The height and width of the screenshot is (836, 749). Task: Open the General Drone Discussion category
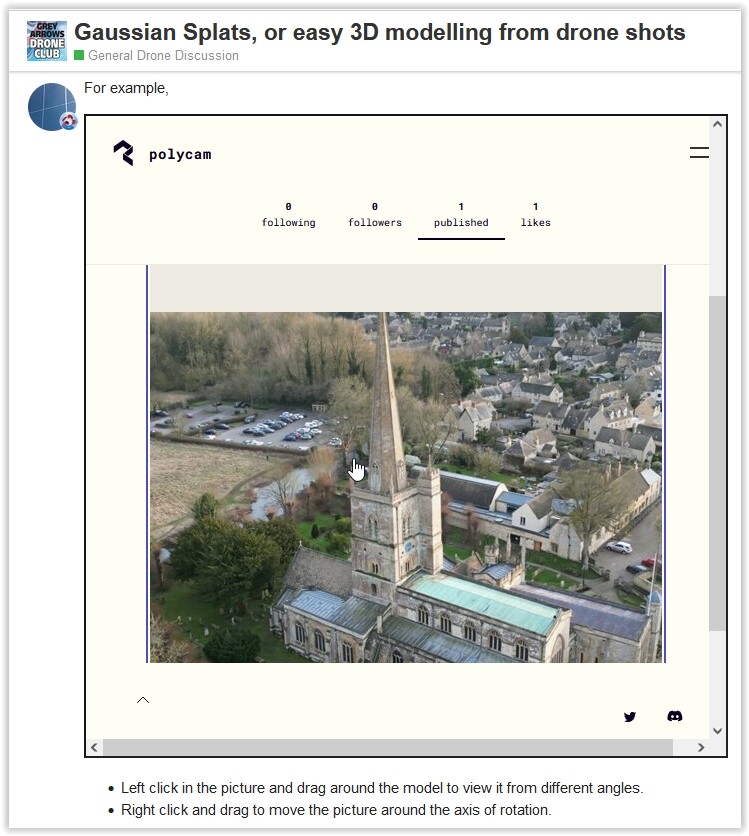click(163, 56)
